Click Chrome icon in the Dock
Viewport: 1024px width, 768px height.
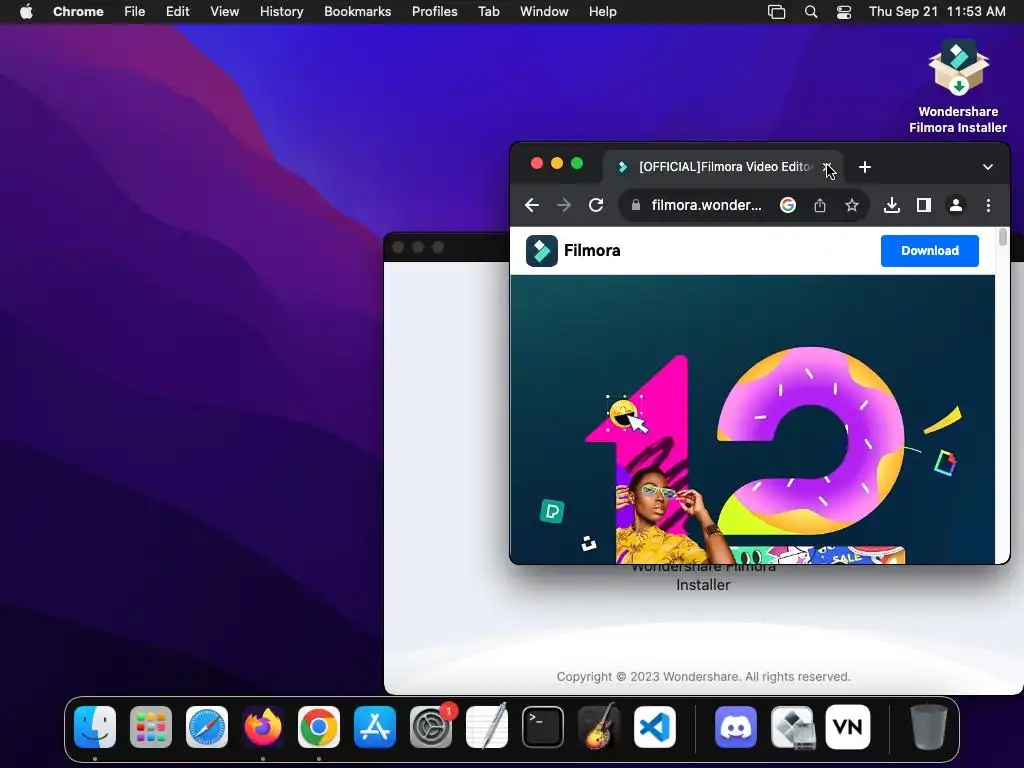tap(319, 727)
